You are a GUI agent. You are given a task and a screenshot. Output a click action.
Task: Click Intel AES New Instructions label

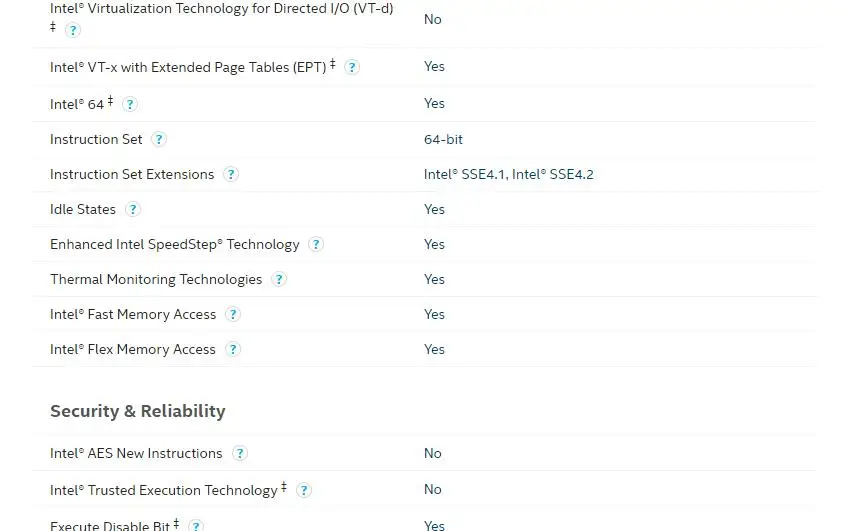coord(136,453)
